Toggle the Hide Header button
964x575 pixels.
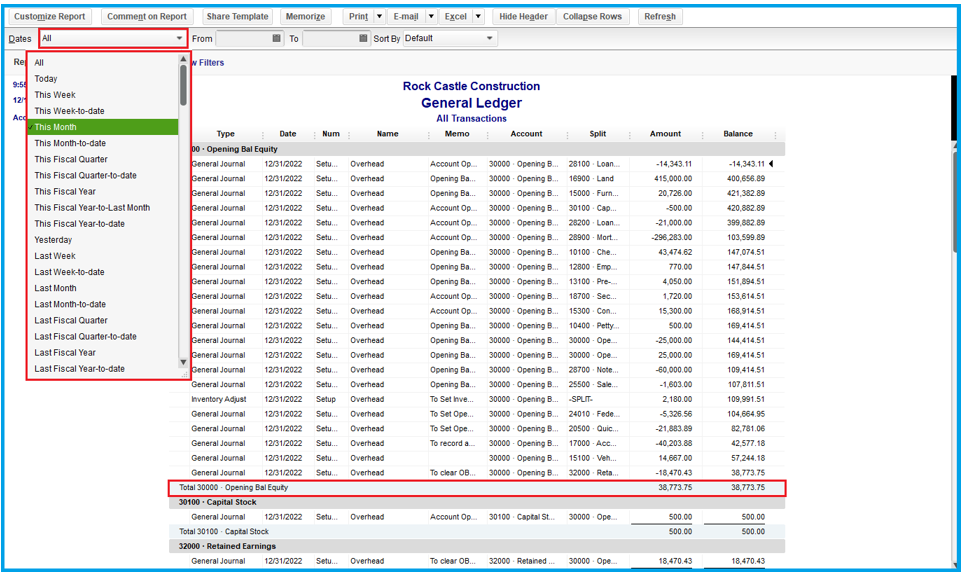(x=523, y=17)
